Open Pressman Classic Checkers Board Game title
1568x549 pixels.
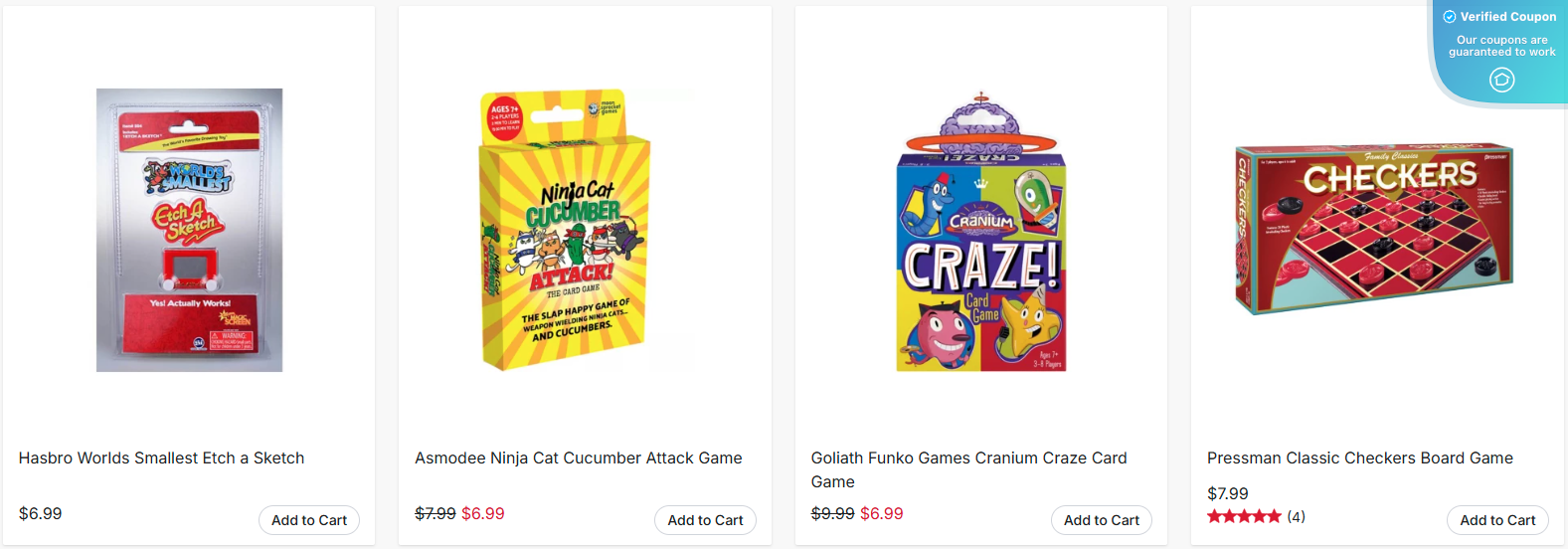pos(1359,458)
